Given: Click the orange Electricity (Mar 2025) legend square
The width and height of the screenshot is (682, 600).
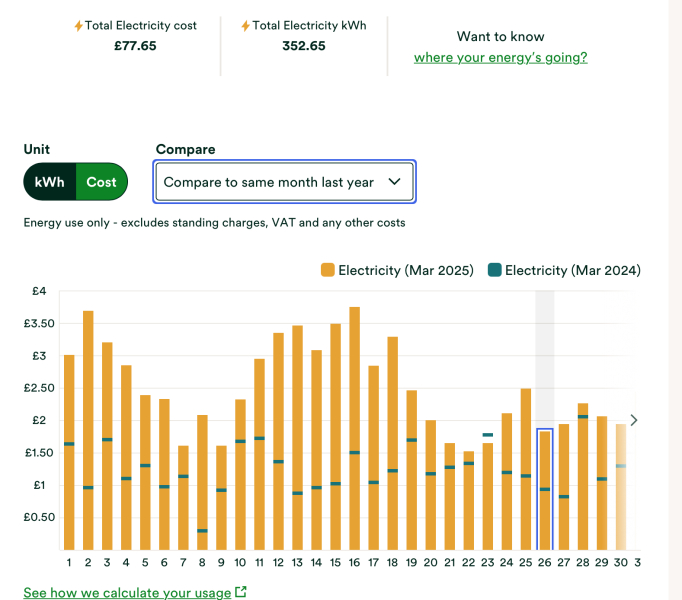Looking at the screenshot, I should coord(327,270).
